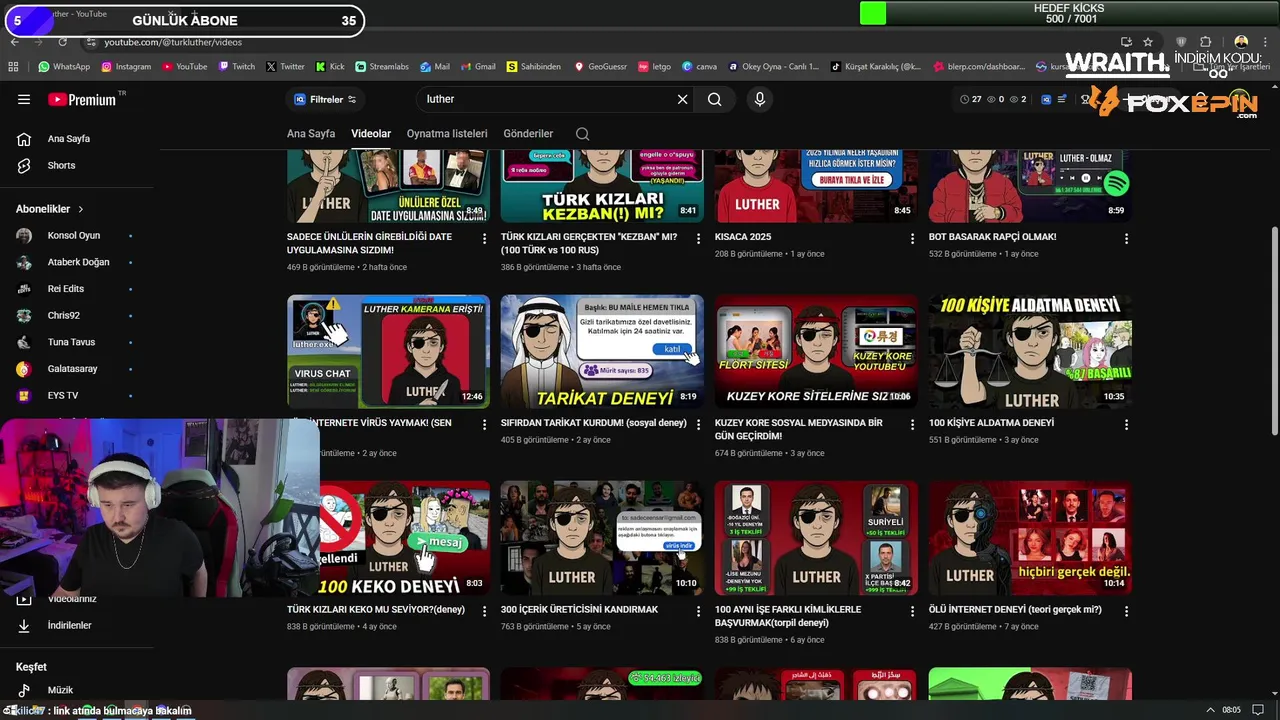The image size is (1280, 720).
Task: Open the browser apps grid icon
Action: pos(13,67)
